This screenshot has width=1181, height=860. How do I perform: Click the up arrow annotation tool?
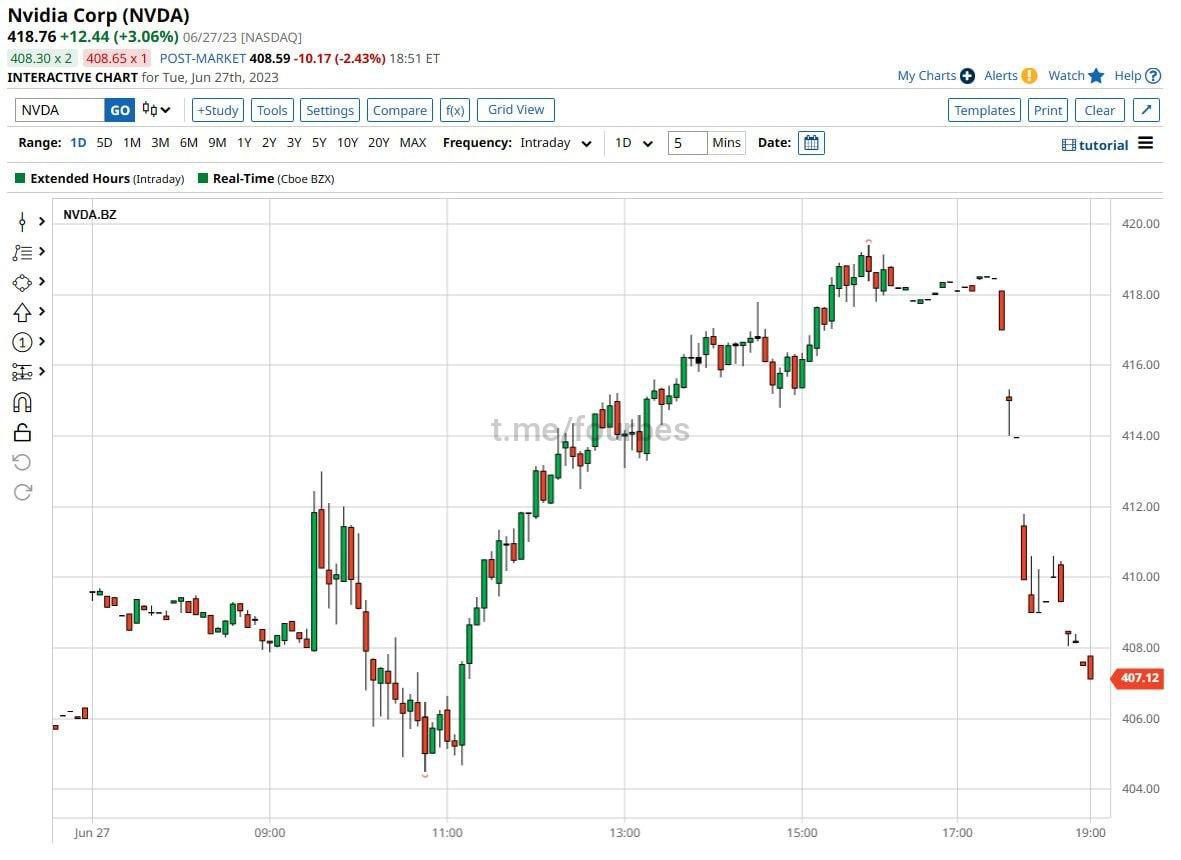pyautogui.click(x=22, y=312)
